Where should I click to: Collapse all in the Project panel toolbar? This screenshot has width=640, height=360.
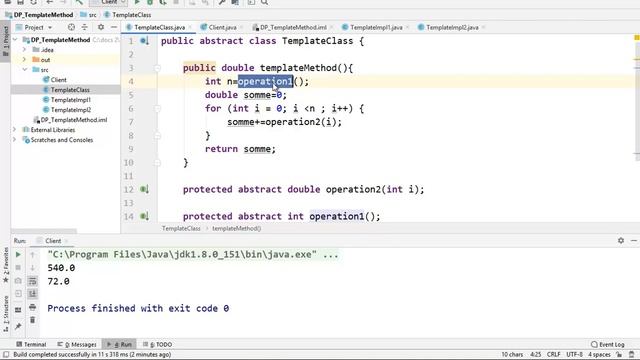(x=84, y=27)
